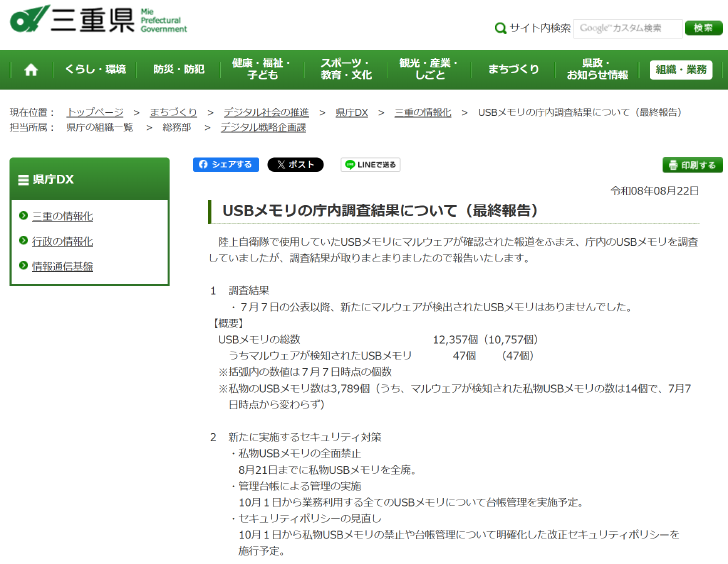Click the LINE logo icon
Screen dimensions: 728x564
click(350, 165)
